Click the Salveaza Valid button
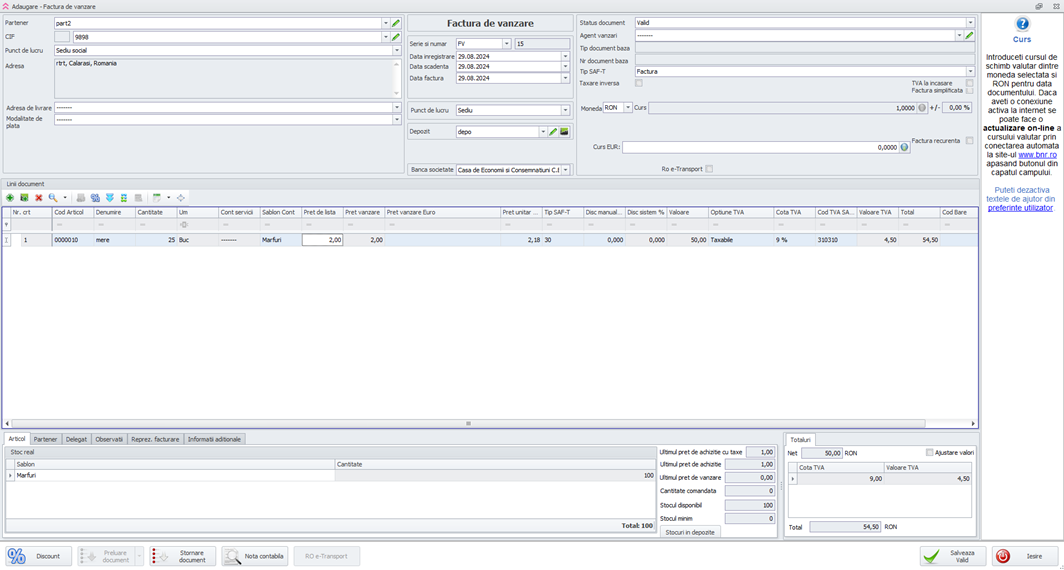1064x570 pixels. click(953, 556)
